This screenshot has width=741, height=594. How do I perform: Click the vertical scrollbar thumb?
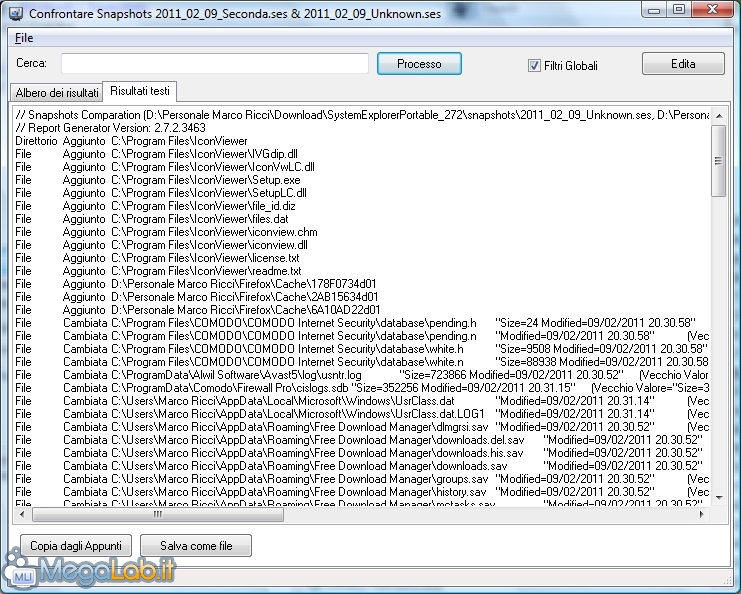point(719,161)
